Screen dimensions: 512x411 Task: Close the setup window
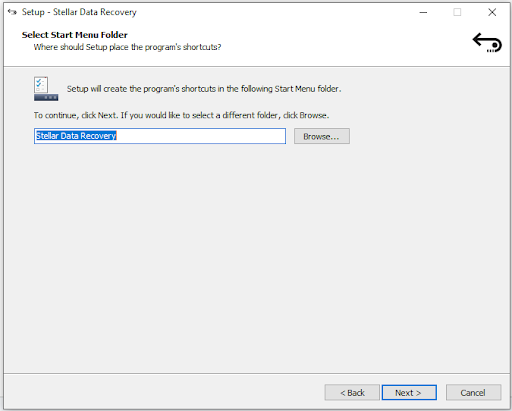(x=492, y=12)
